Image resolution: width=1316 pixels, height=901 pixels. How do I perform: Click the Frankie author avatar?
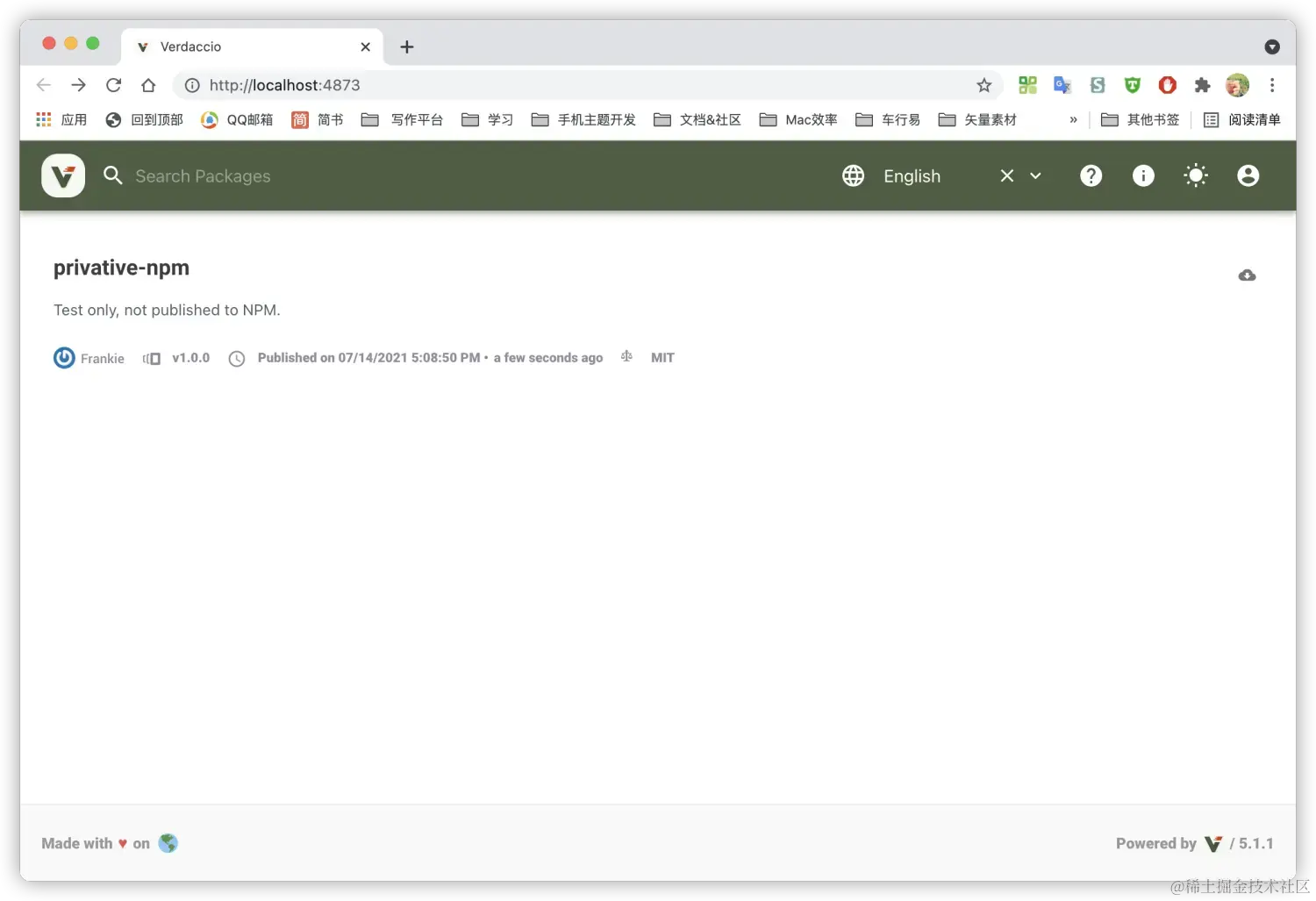tap(64, 358)
